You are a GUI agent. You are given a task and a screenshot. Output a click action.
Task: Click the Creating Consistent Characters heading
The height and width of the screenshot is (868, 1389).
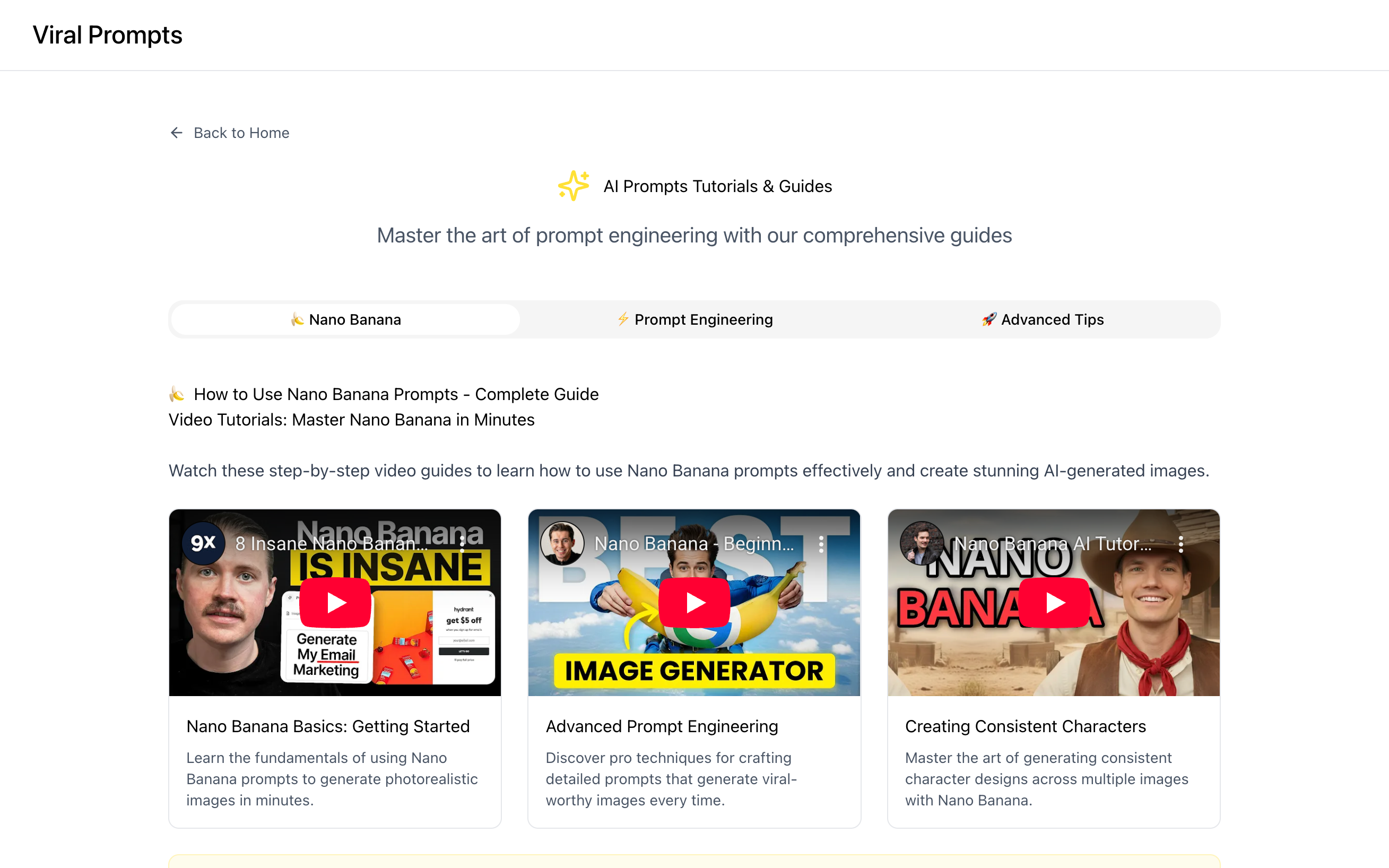1025,726
